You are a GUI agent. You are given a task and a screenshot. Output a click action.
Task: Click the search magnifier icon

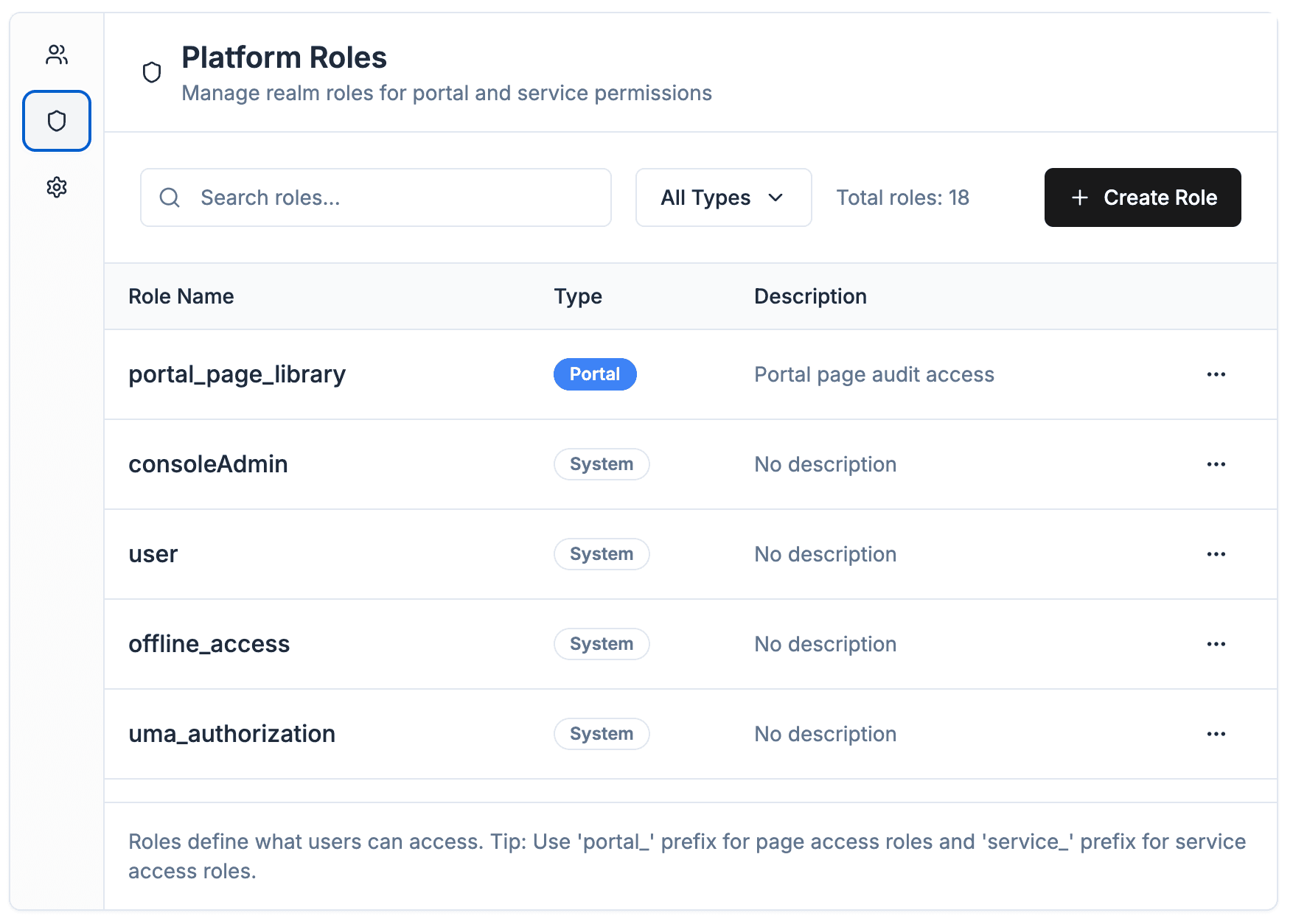(x=170, y=197)
